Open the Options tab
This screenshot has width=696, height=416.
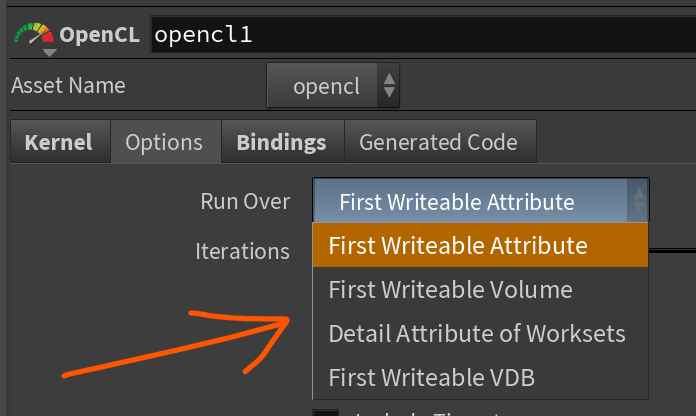[164, 142]
